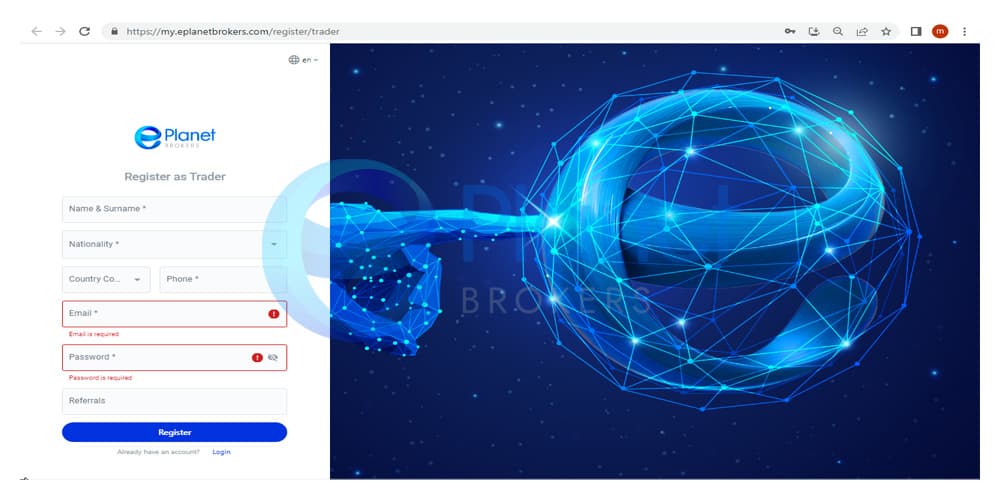
Task: Open the profile avatar labeled m
Action: click(x=940, y=31)
